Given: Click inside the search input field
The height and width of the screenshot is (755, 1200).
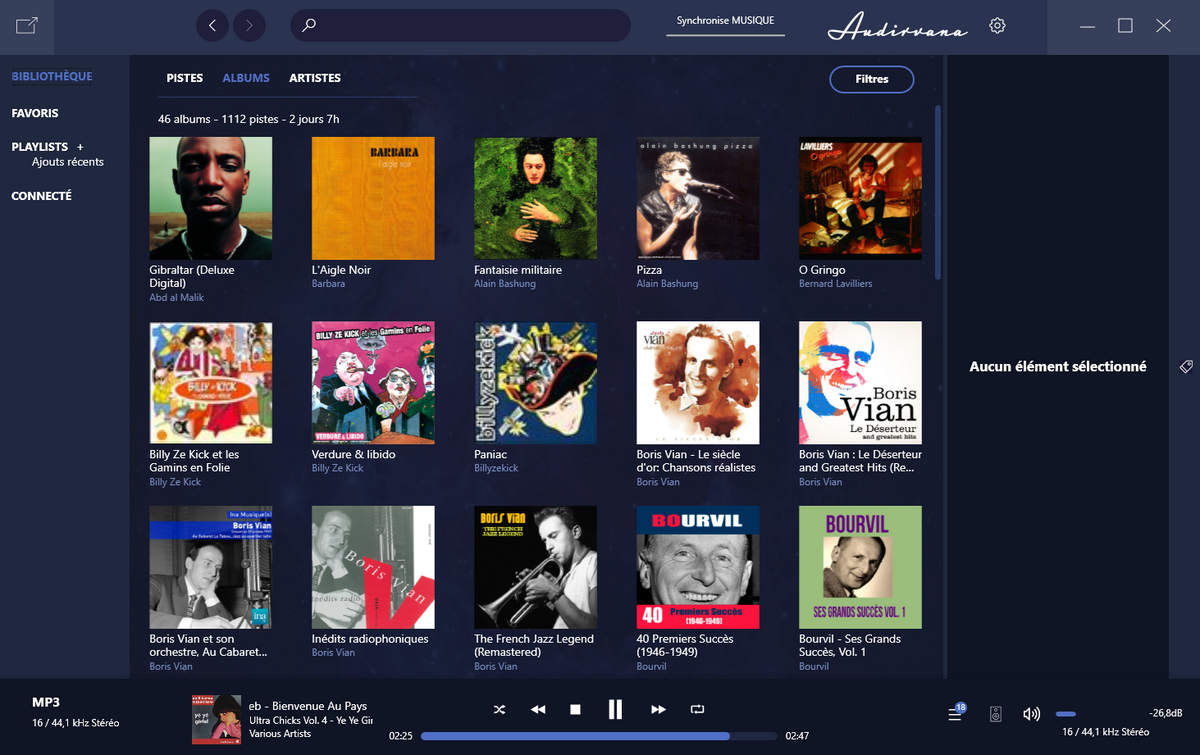Looking at the screenshot, I should click(460, 25).
